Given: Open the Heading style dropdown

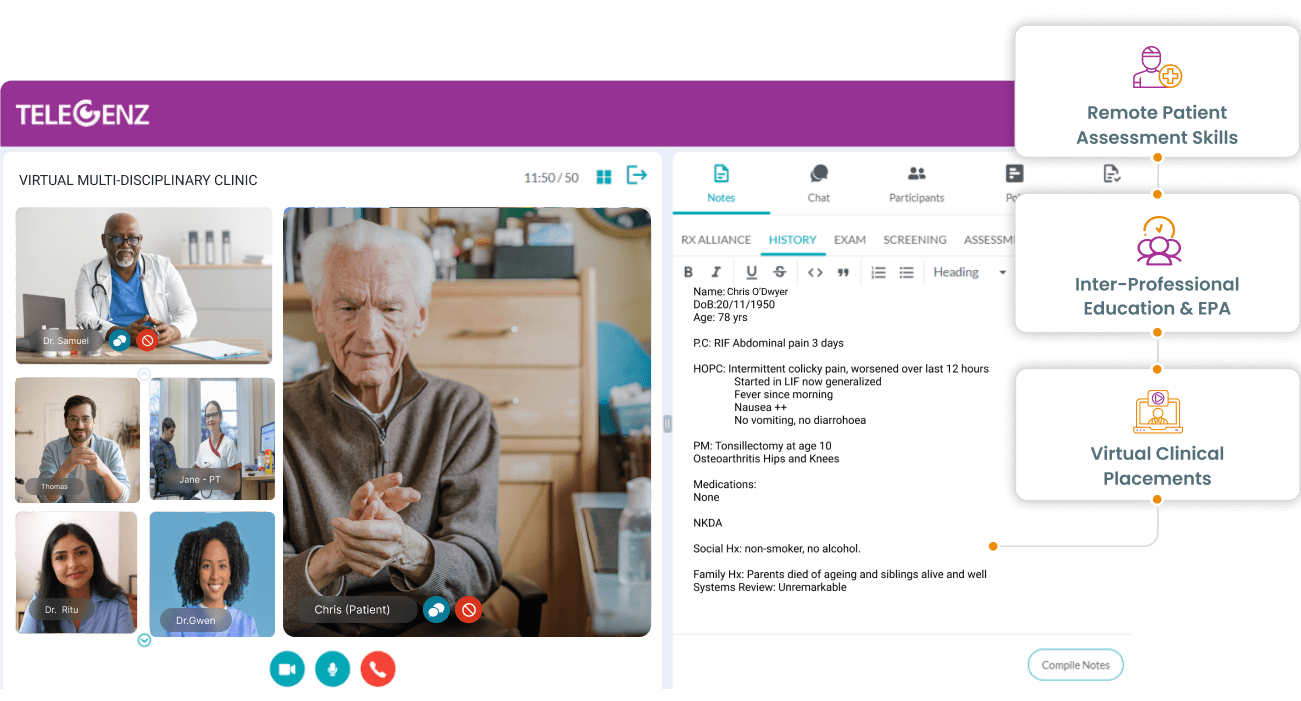Looking at the screenshot, I should [967, 271].
